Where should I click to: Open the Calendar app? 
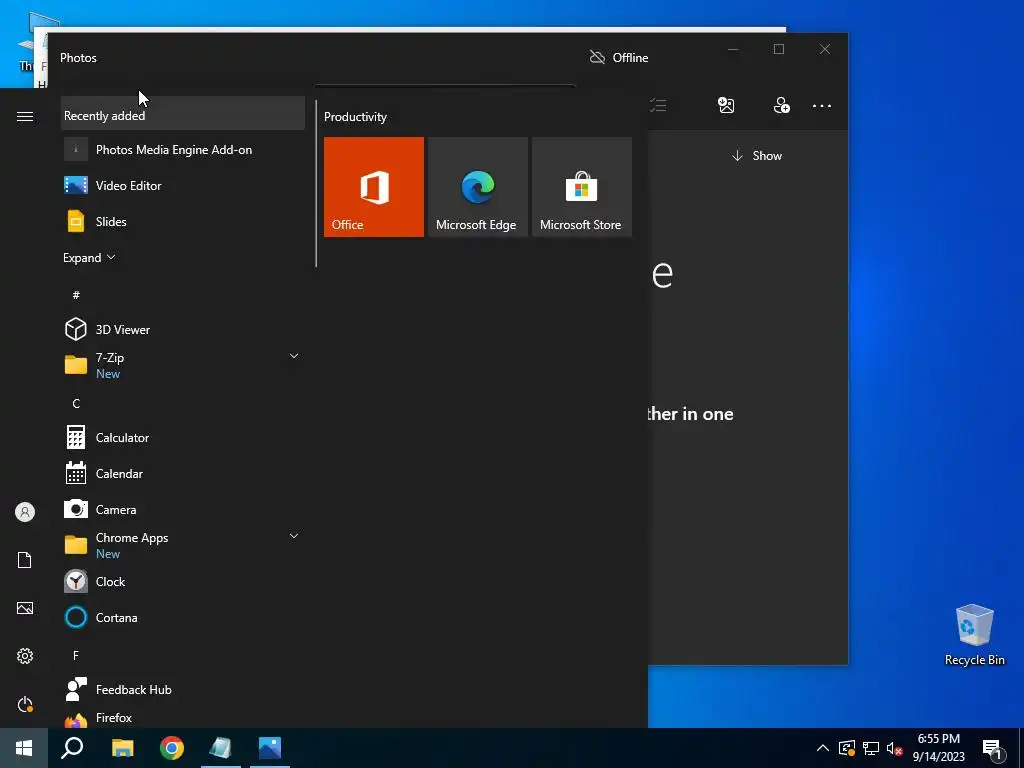click(183, 473)
